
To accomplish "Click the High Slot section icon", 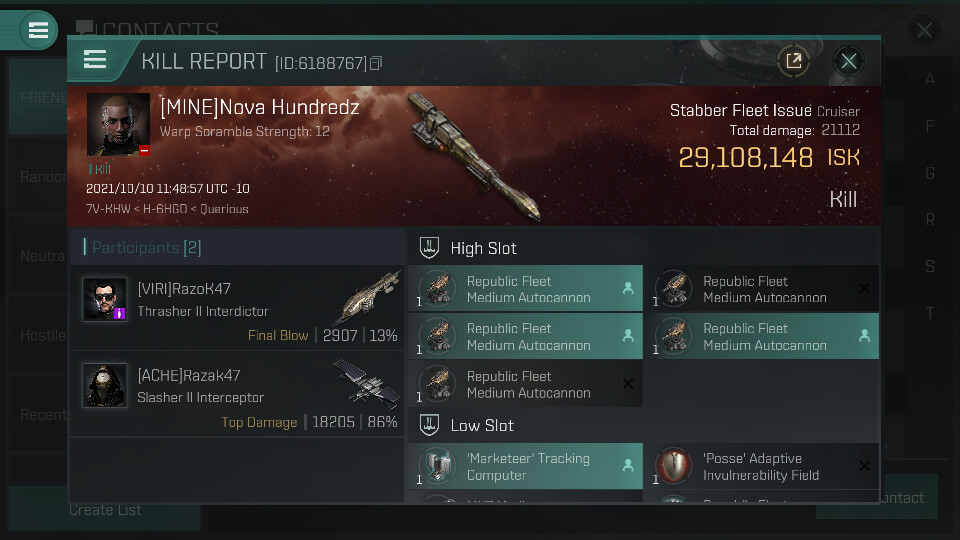I will point(429,248).
